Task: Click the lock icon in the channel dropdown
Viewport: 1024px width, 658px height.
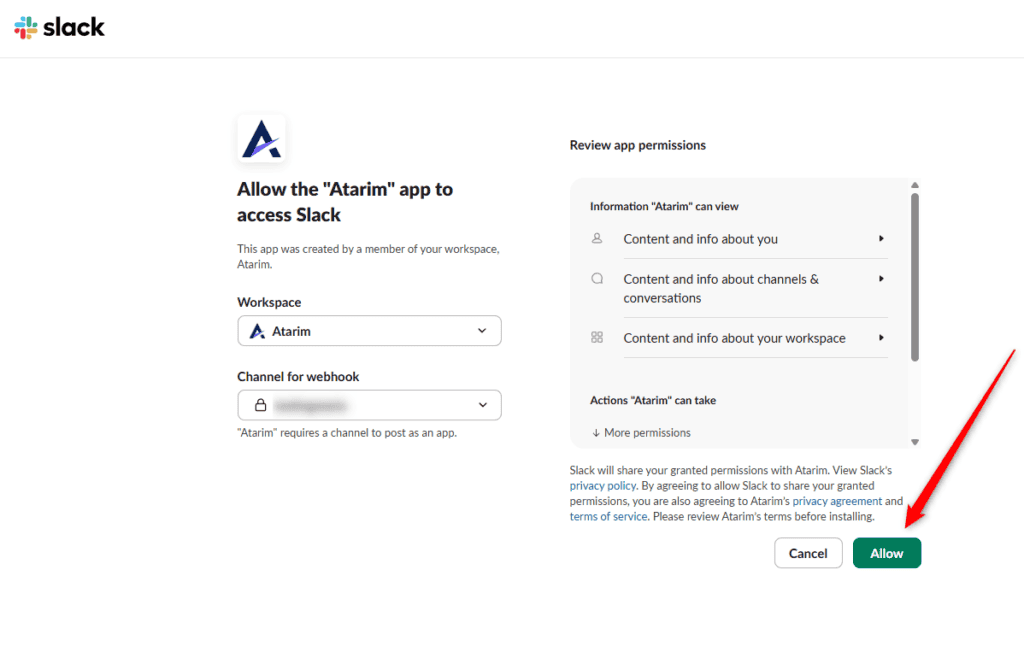Action: coord(261,405)
